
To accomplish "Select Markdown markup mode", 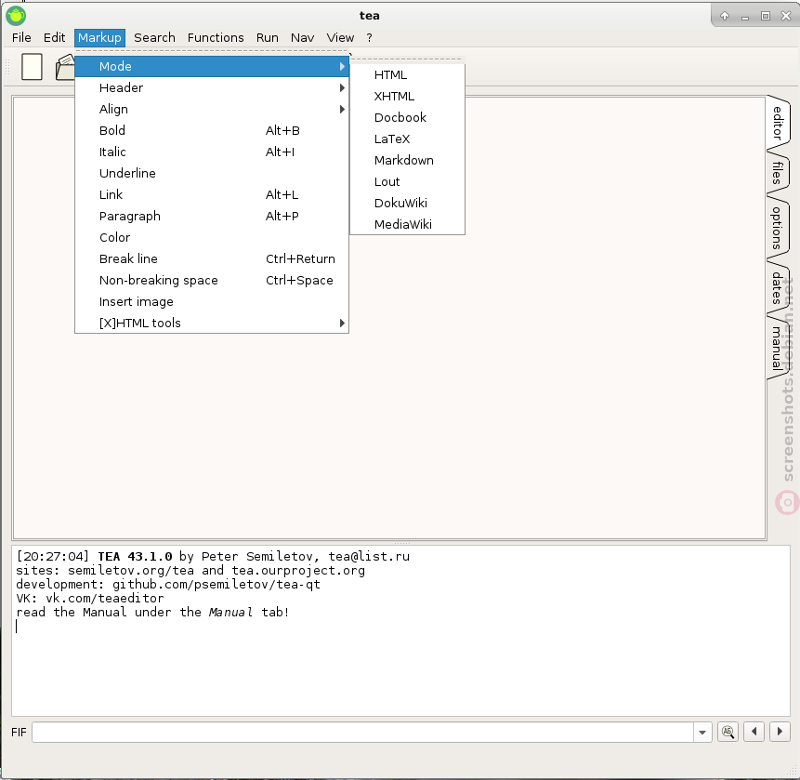I will tap(407, 161).
